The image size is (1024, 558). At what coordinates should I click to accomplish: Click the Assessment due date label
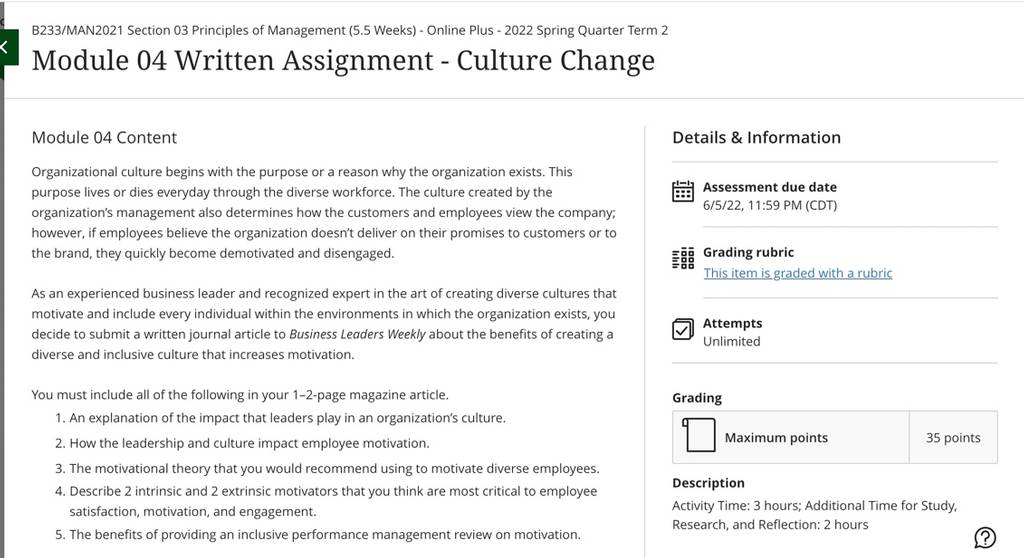(769, 187)
